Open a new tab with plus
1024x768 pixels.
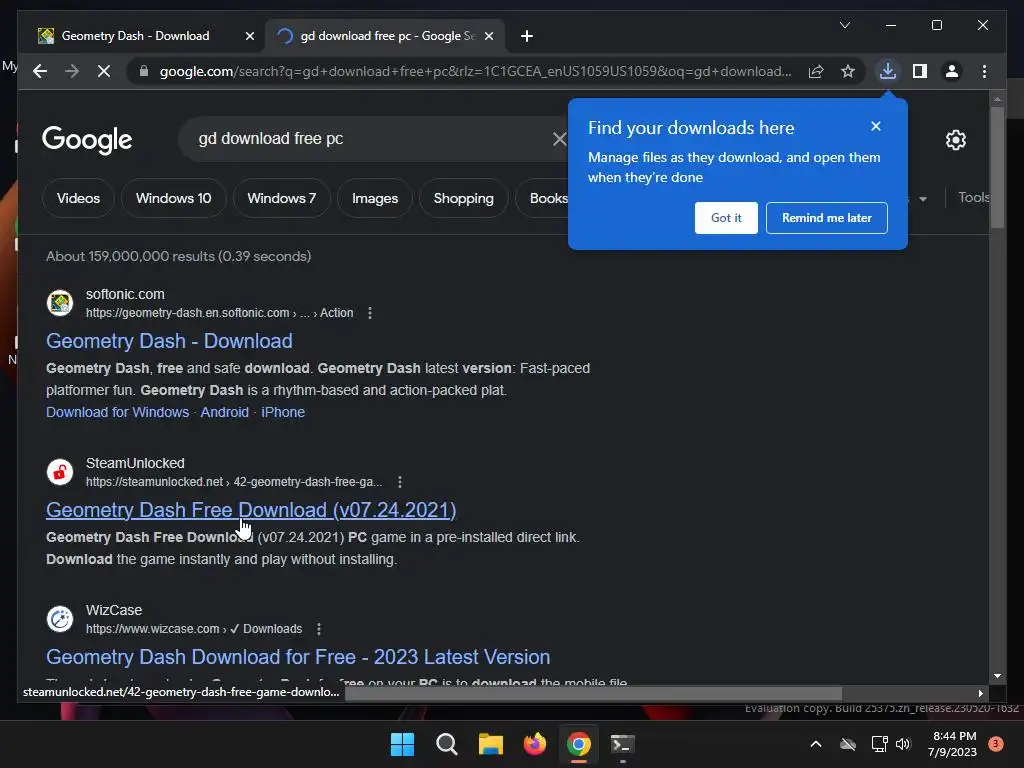tap(526, 36)
